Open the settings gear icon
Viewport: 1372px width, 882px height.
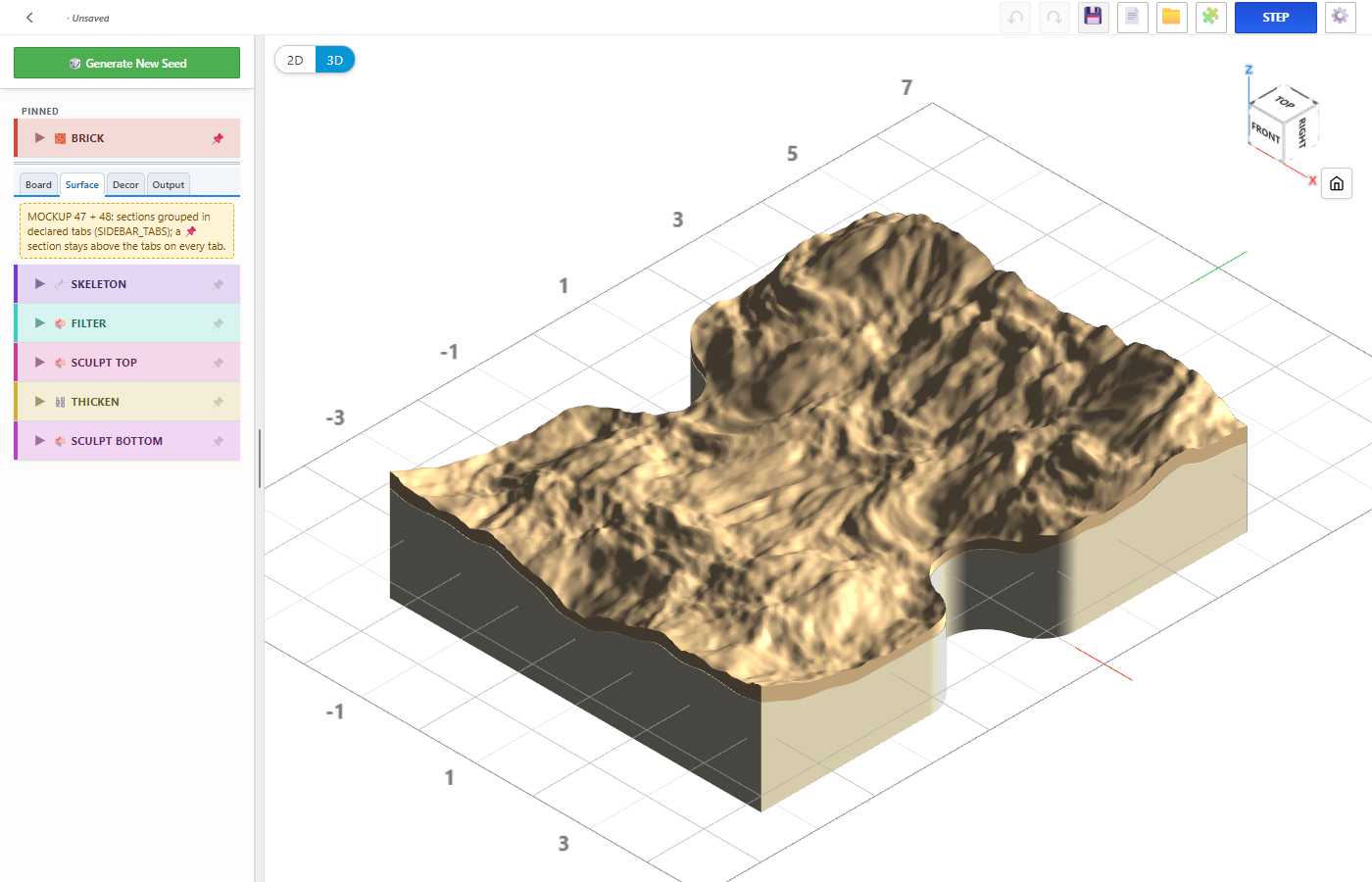pos(1340,17)
